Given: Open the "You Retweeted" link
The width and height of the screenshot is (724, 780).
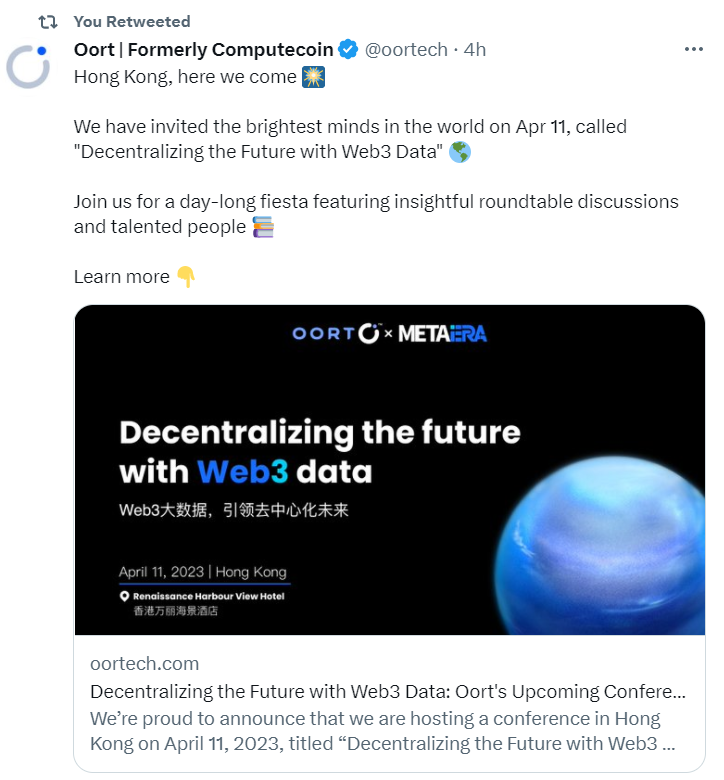Looking at the screenshot, I should pyautogui.click(x=132, y=21).
